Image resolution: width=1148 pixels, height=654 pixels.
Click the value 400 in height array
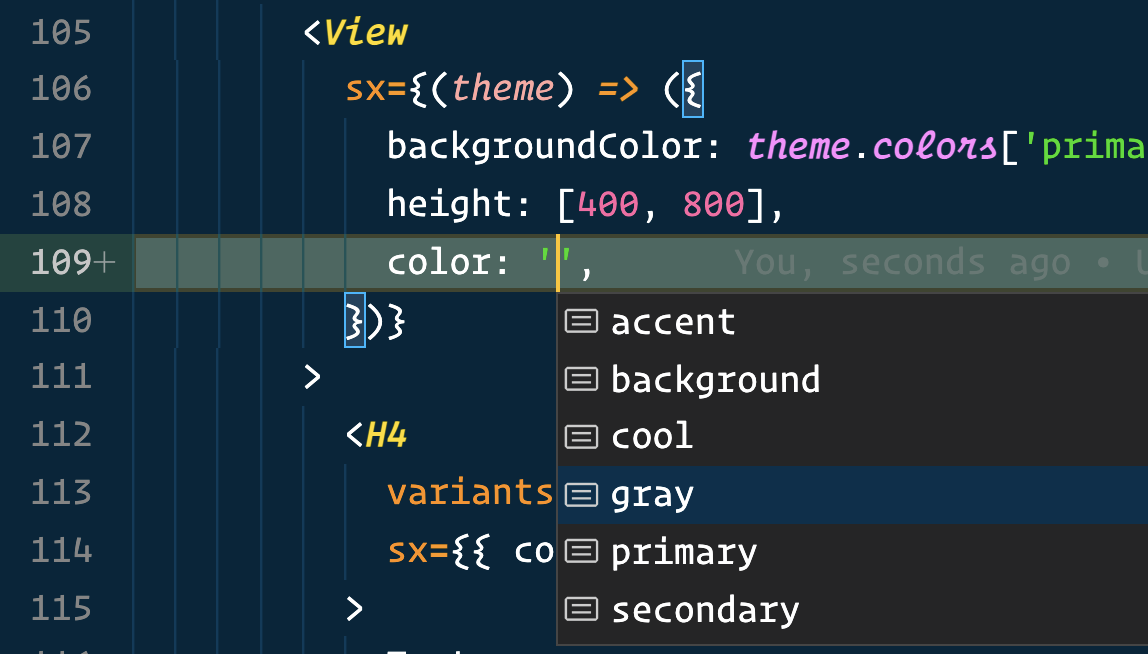[x=608, y=204]
